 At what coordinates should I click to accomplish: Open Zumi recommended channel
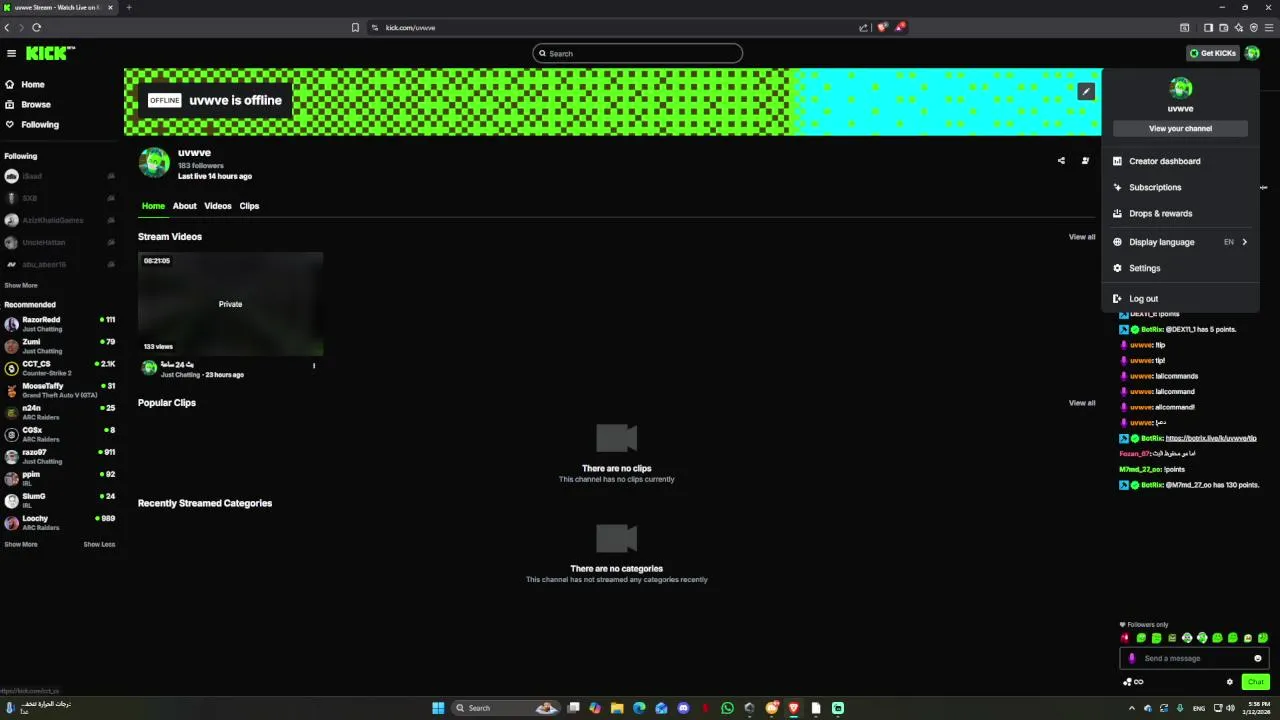[x=60, y=346]
